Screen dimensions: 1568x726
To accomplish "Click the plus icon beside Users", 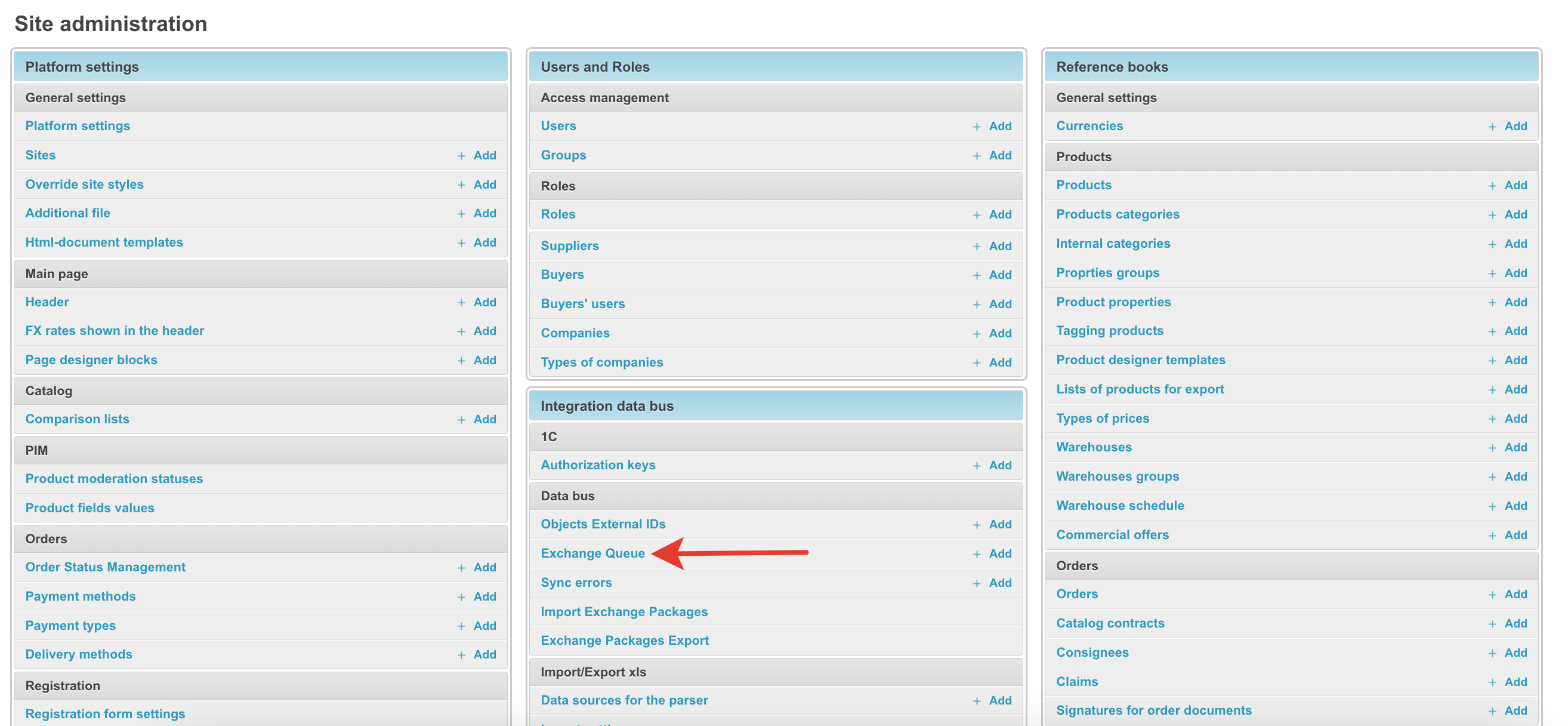I will [976, 127].
